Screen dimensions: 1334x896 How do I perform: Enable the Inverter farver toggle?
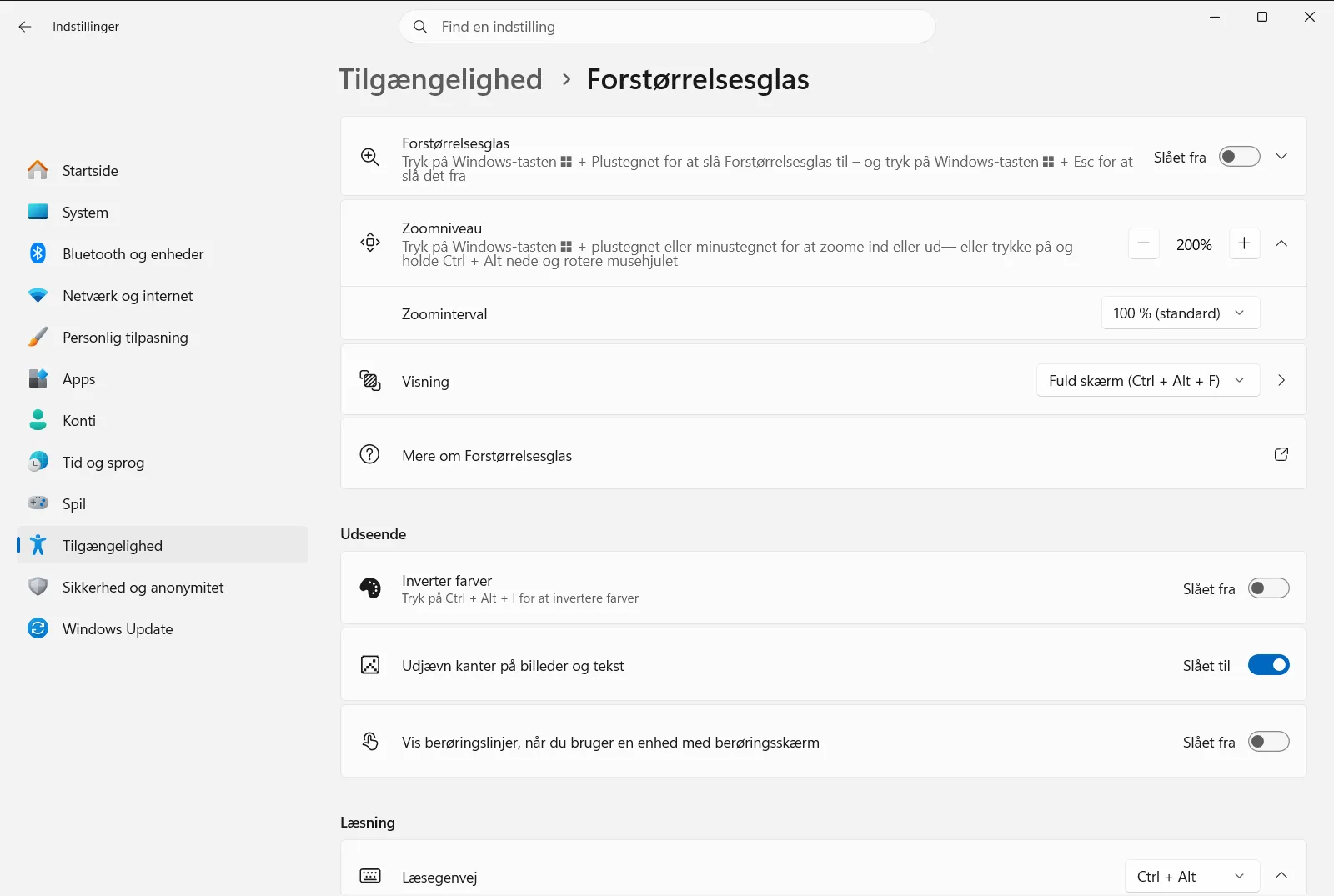[x=1269, y=588]
